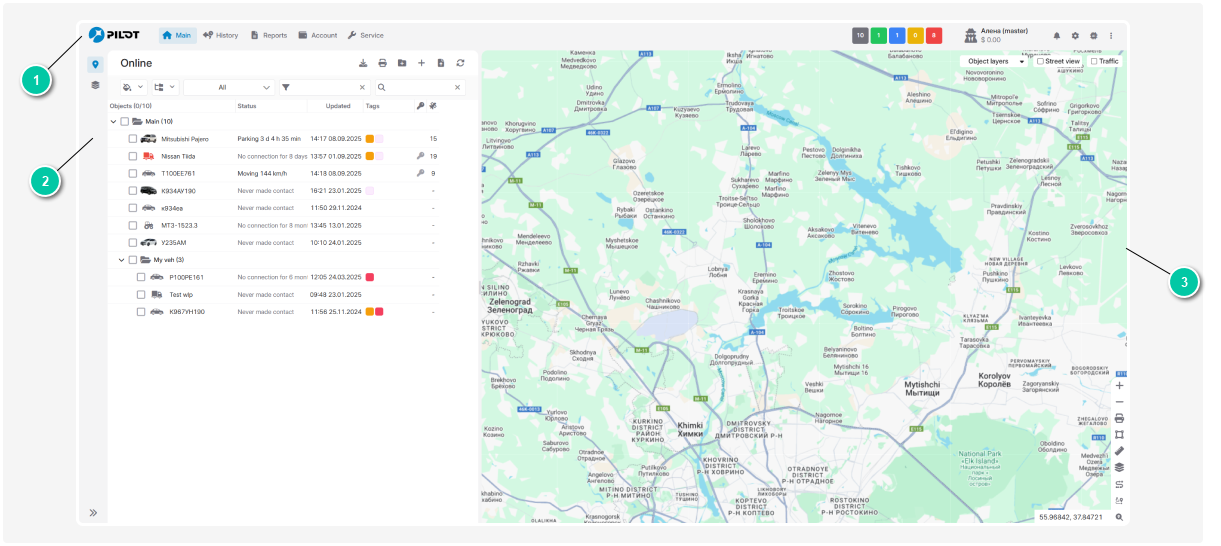Click the refresh icon in the Online panel
Image resolution: width=1221 pixels, height=546 pixels.
pos(460,63)
